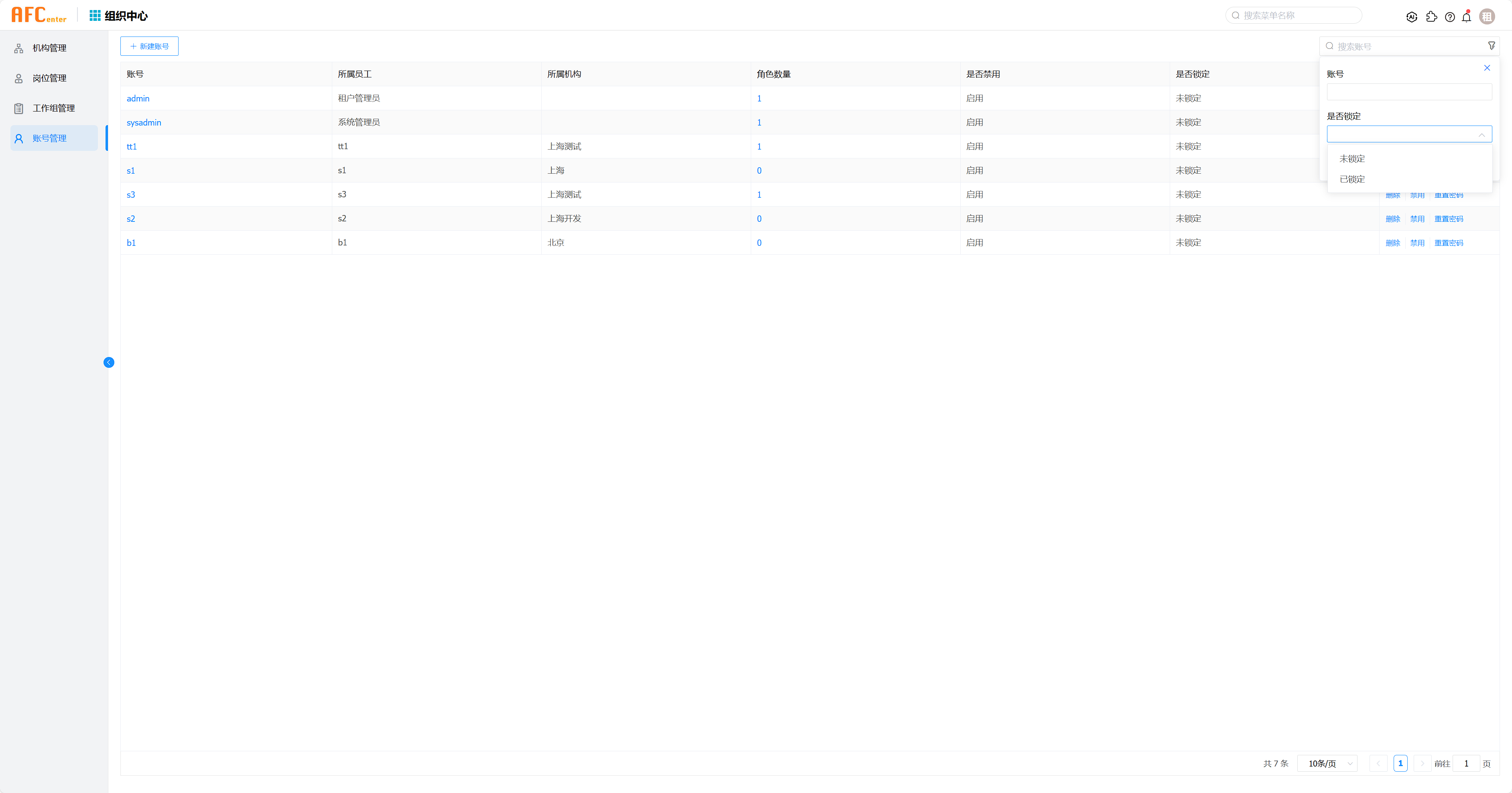Viewport: 1512px width, 793px height.
Task: Open the notifications bell
Action: [x=1466, y=17]
